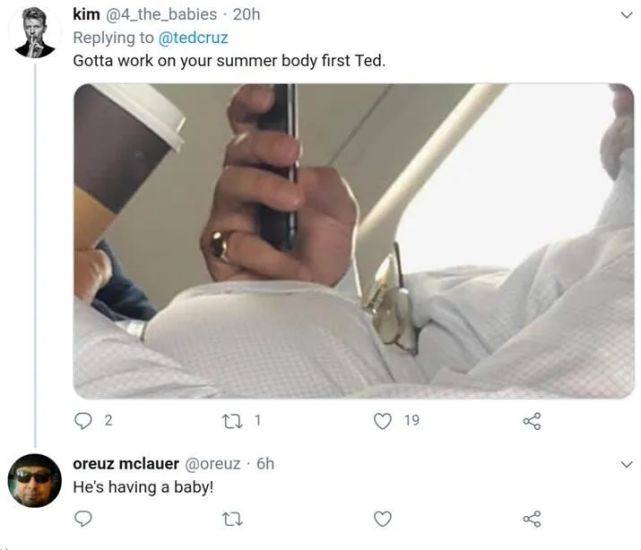Click the oreuz mclauer display name
Image resolution: width=641 pixels, height=550 pixels.
(x=126, y=463)
